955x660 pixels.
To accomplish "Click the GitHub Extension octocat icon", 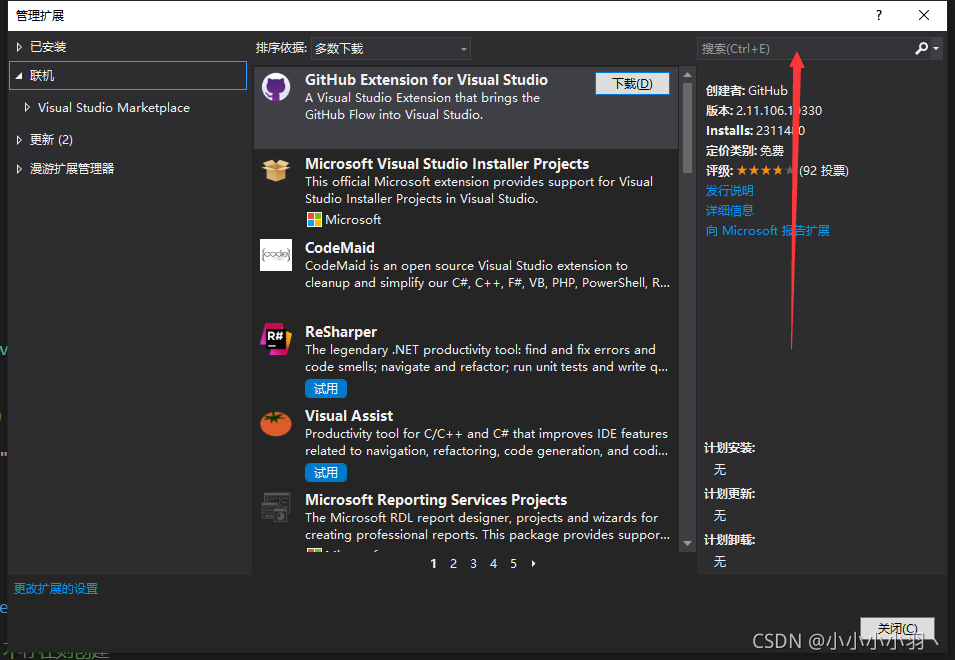I will tap(275, 87).
